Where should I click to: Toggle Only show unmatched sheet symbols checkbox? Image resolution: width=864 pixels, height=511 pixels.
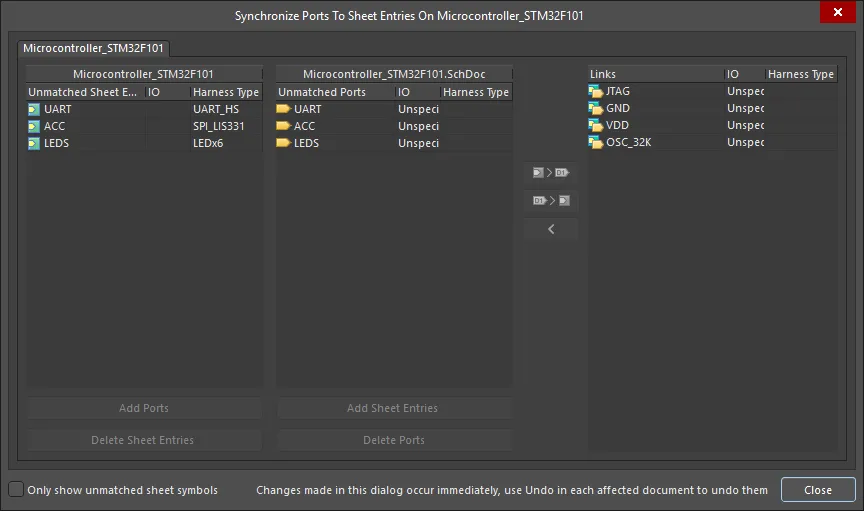tap(16, 490)
